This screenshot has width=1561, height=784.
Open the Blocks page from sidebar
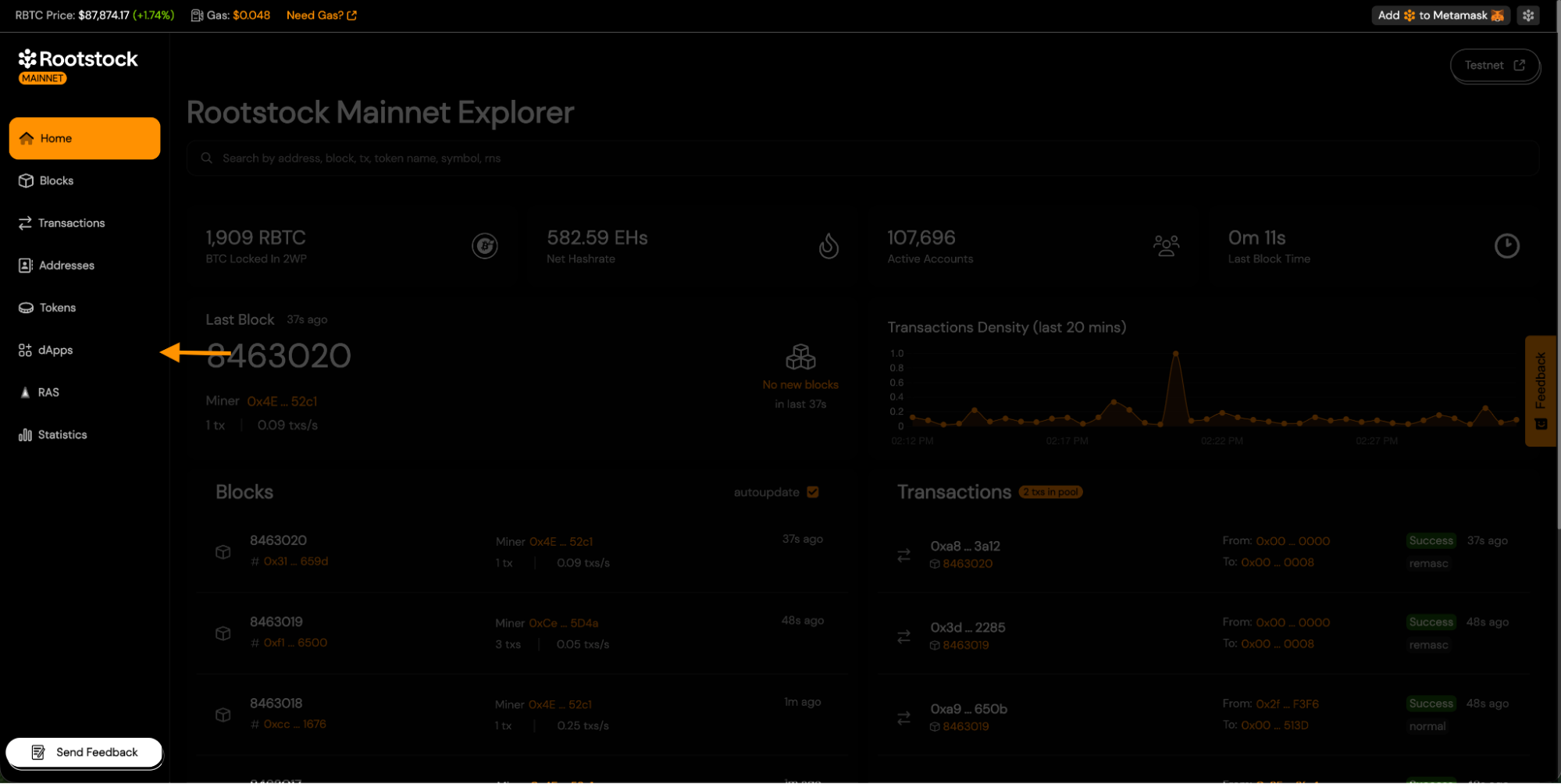pyautogui.click(x=56, y=181)
